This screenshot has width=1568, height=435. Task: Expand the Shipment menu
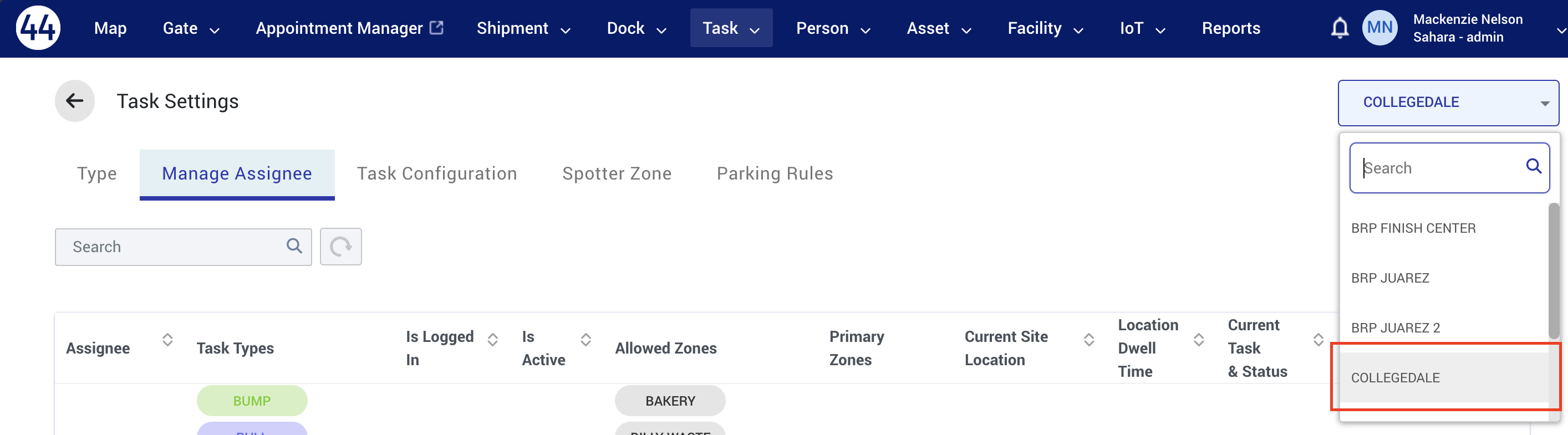click(523, 28)
